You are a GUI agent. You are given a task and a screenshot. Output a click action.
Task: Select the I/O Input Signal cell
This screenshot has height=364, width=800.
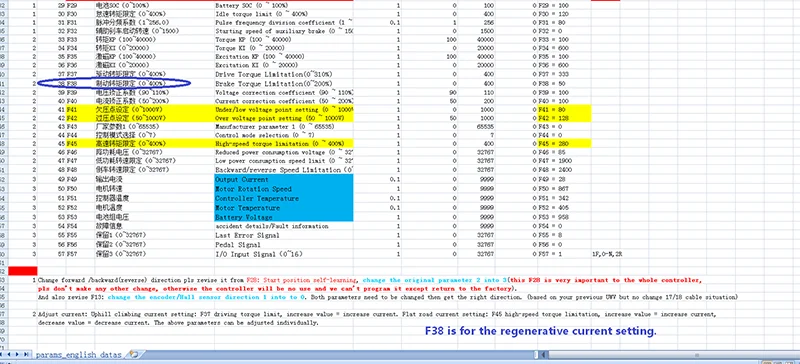283,254
